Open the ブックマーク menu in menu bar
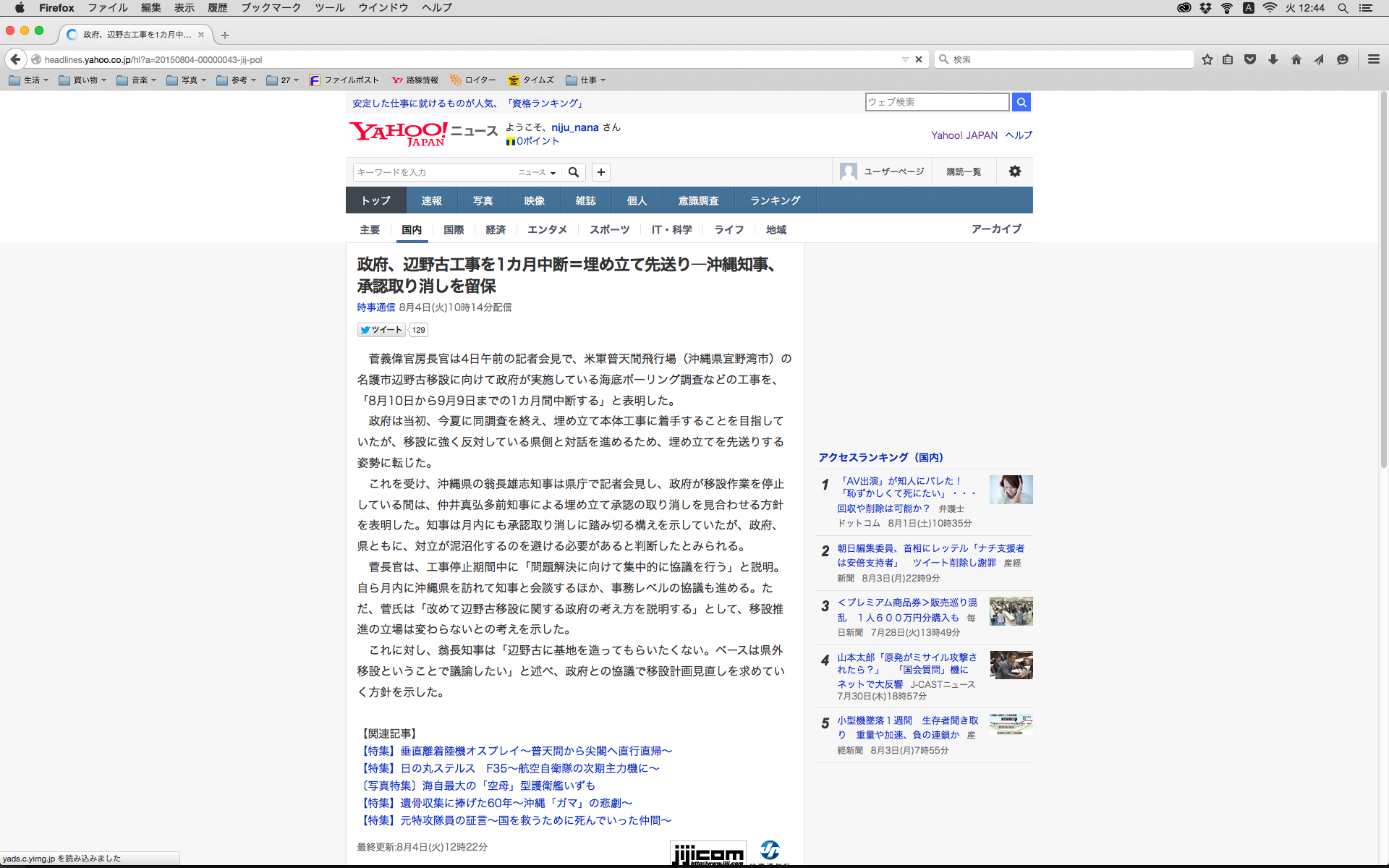 [271, 7]
